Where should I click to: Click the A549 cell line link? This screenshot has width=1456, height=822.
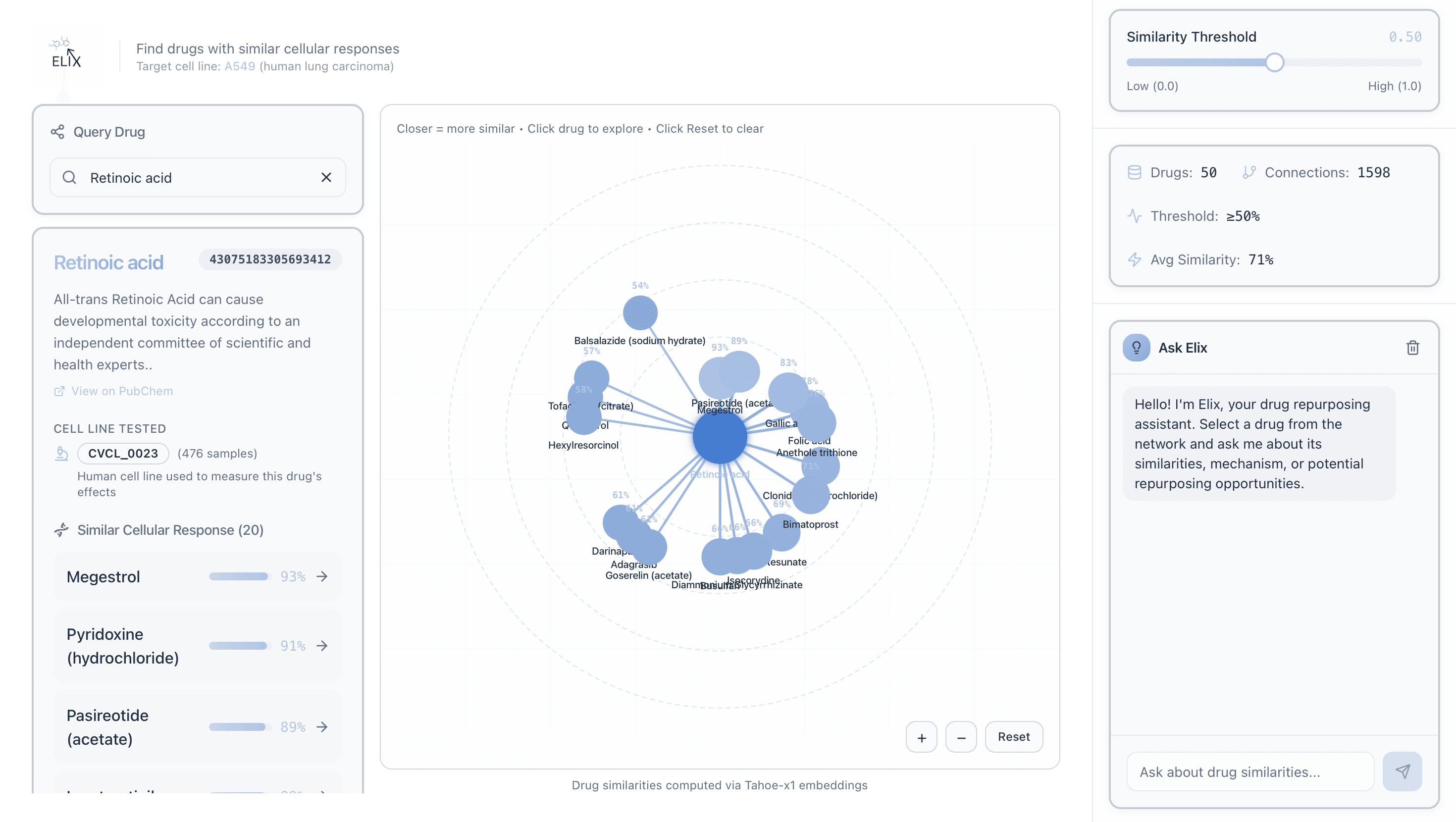click(x=240, y=66)
